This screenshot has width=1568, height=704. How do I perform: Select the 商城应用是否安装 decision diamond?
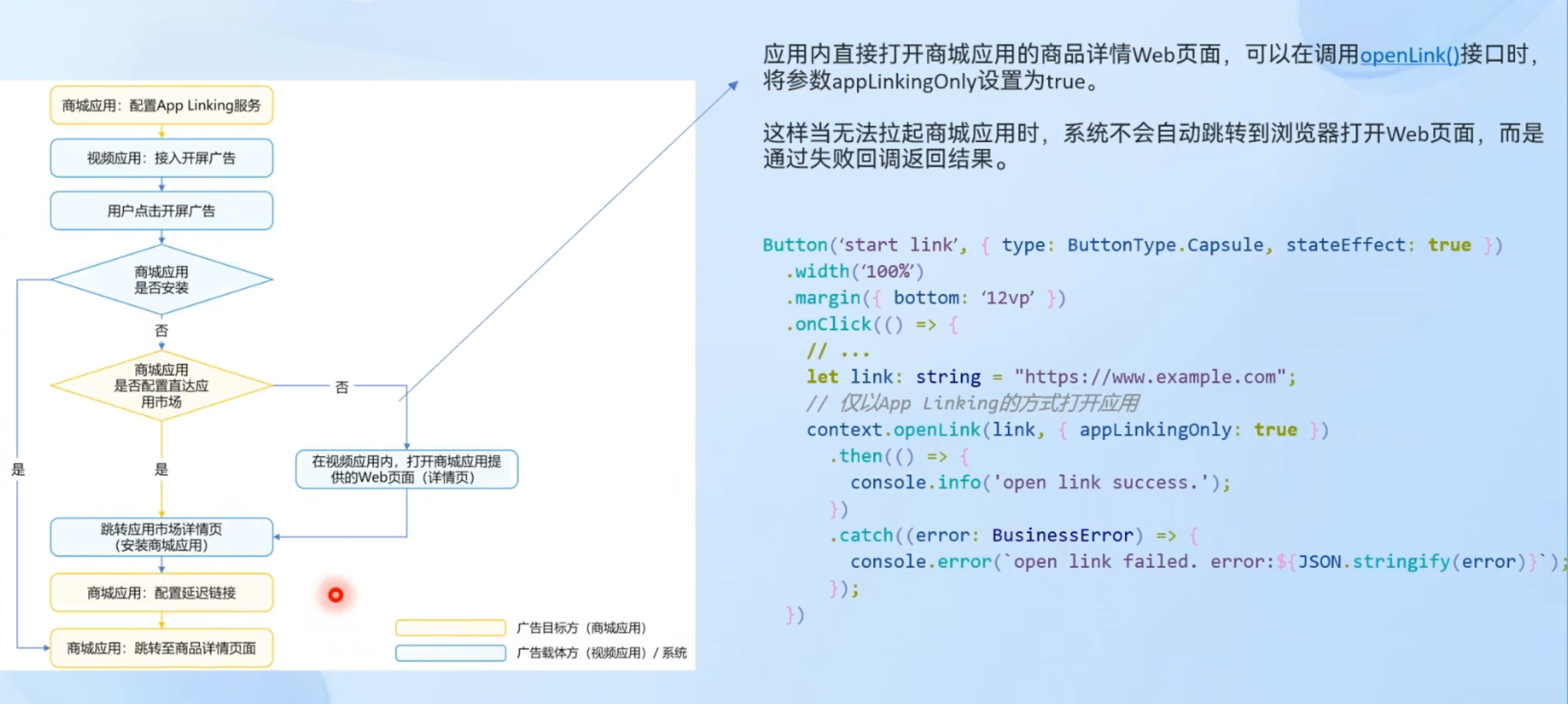point(161,280)
